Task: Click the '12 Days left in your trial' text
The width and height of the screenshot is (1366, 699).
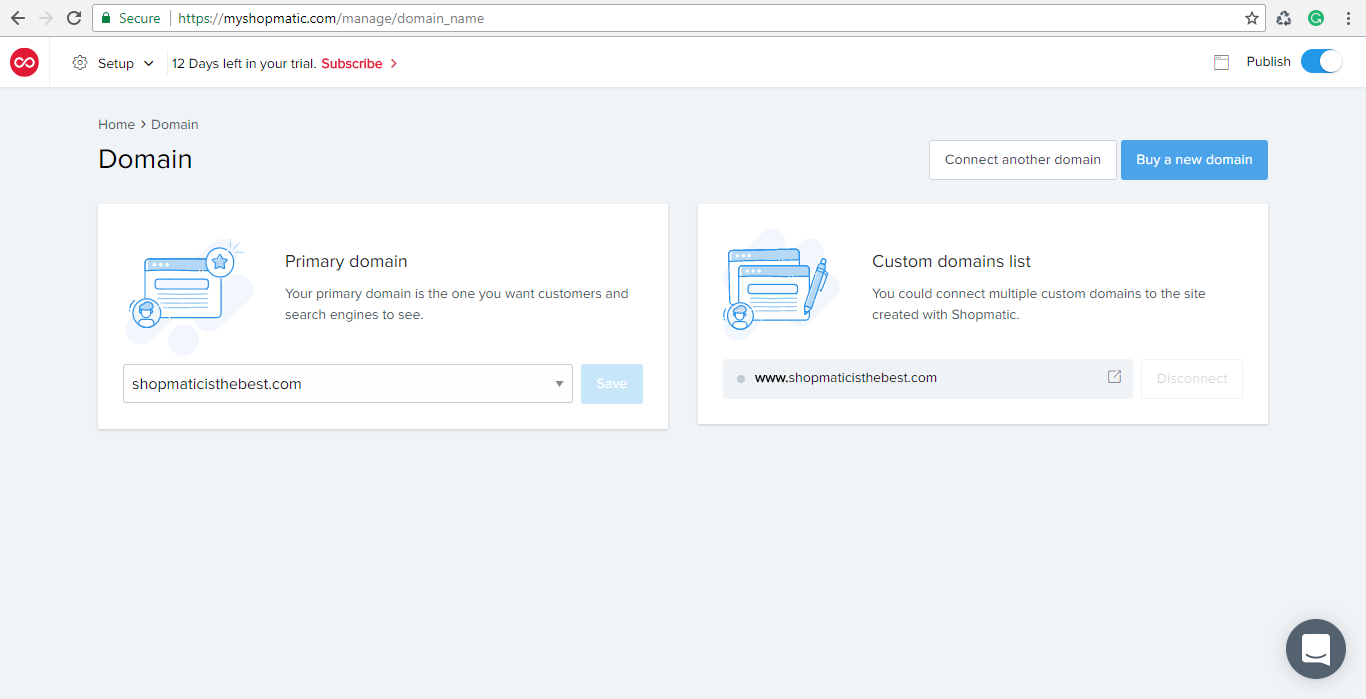Action: (244, 63)
